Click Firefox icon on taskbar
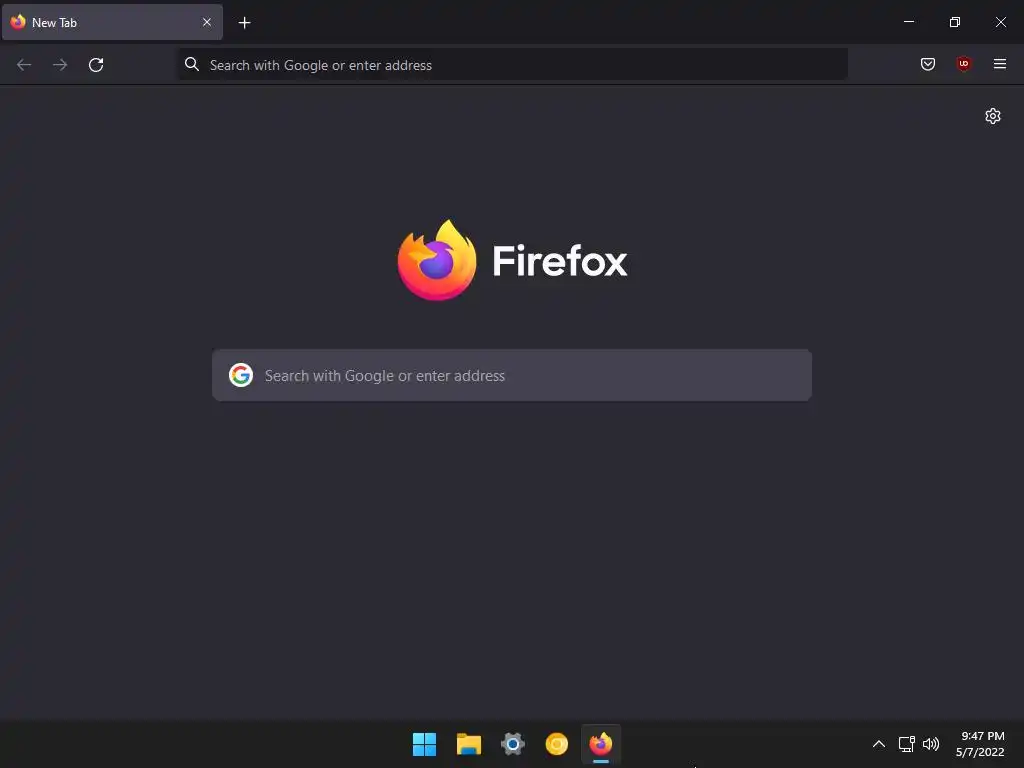The width and height of the screenshot is (1024, 768). [601, 744]
